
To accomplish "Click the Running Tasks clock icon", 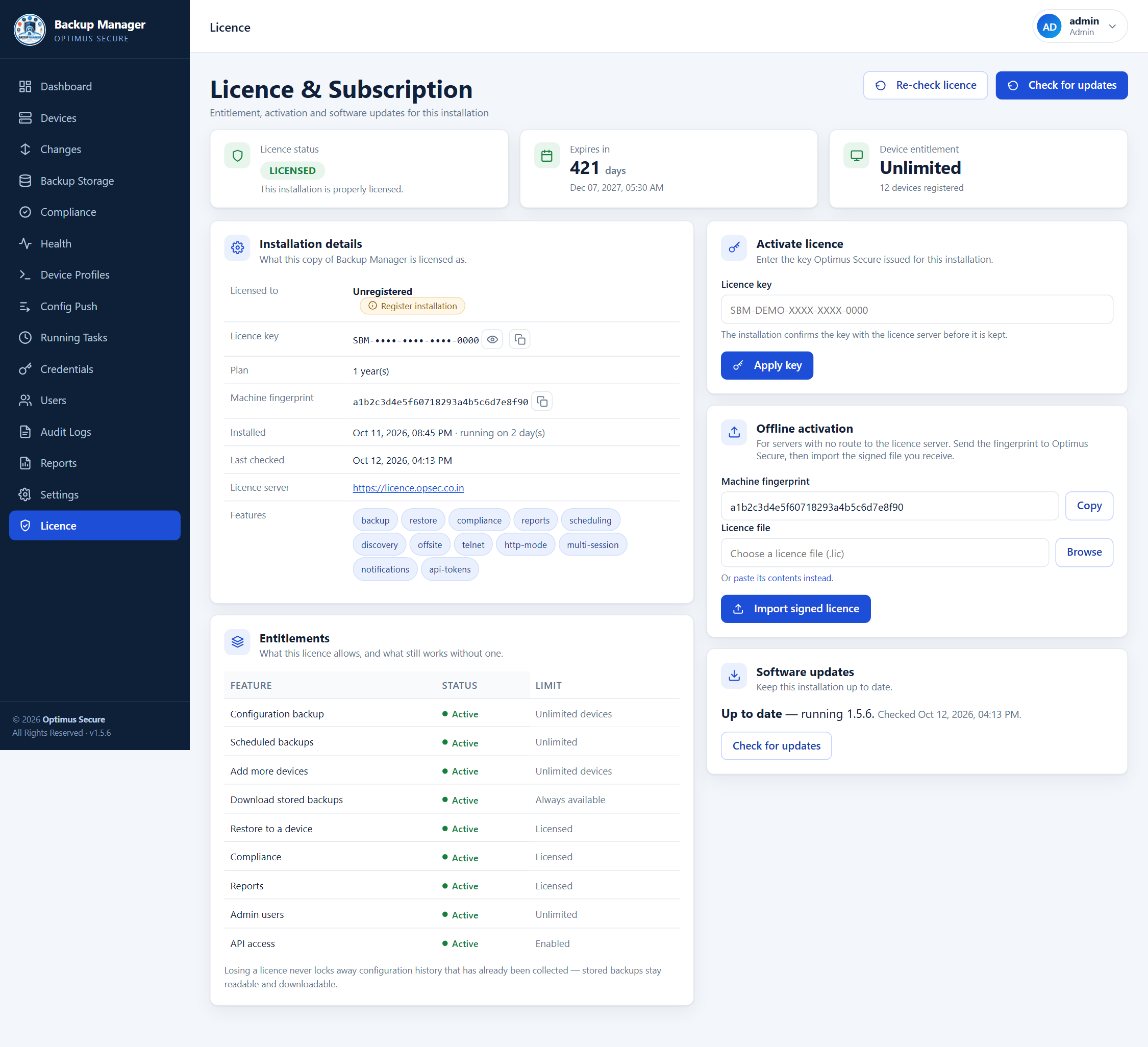I will (25, 338).
